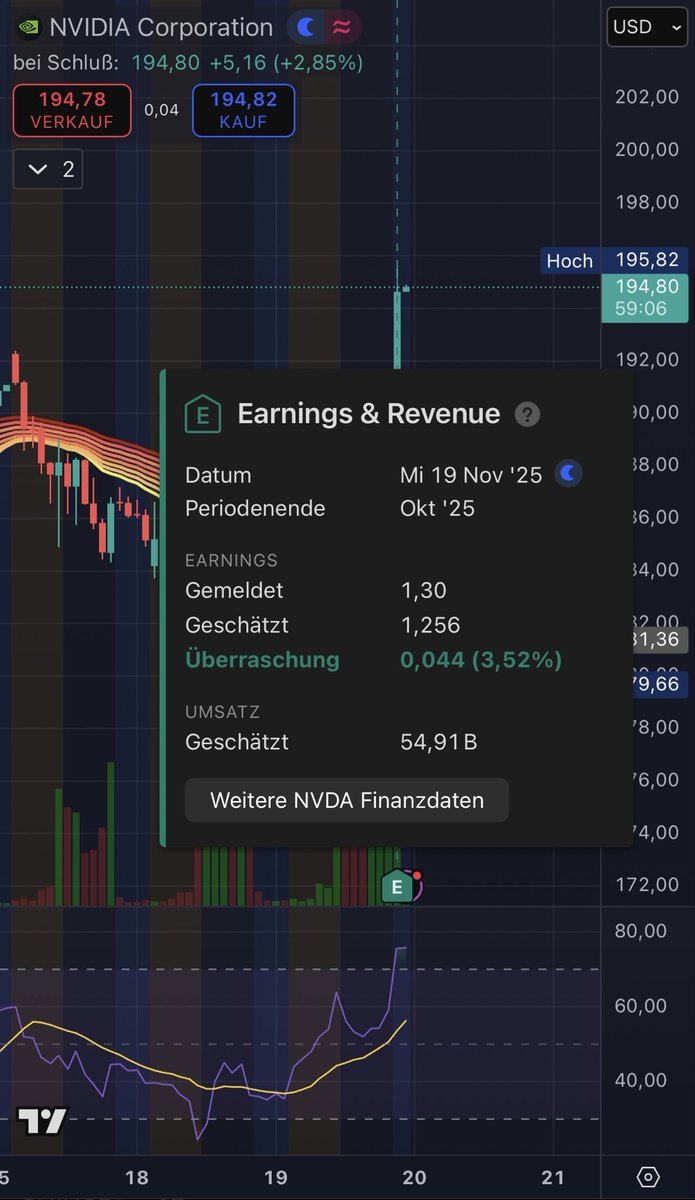Click the price scale label 202,00

coord(646,97)
